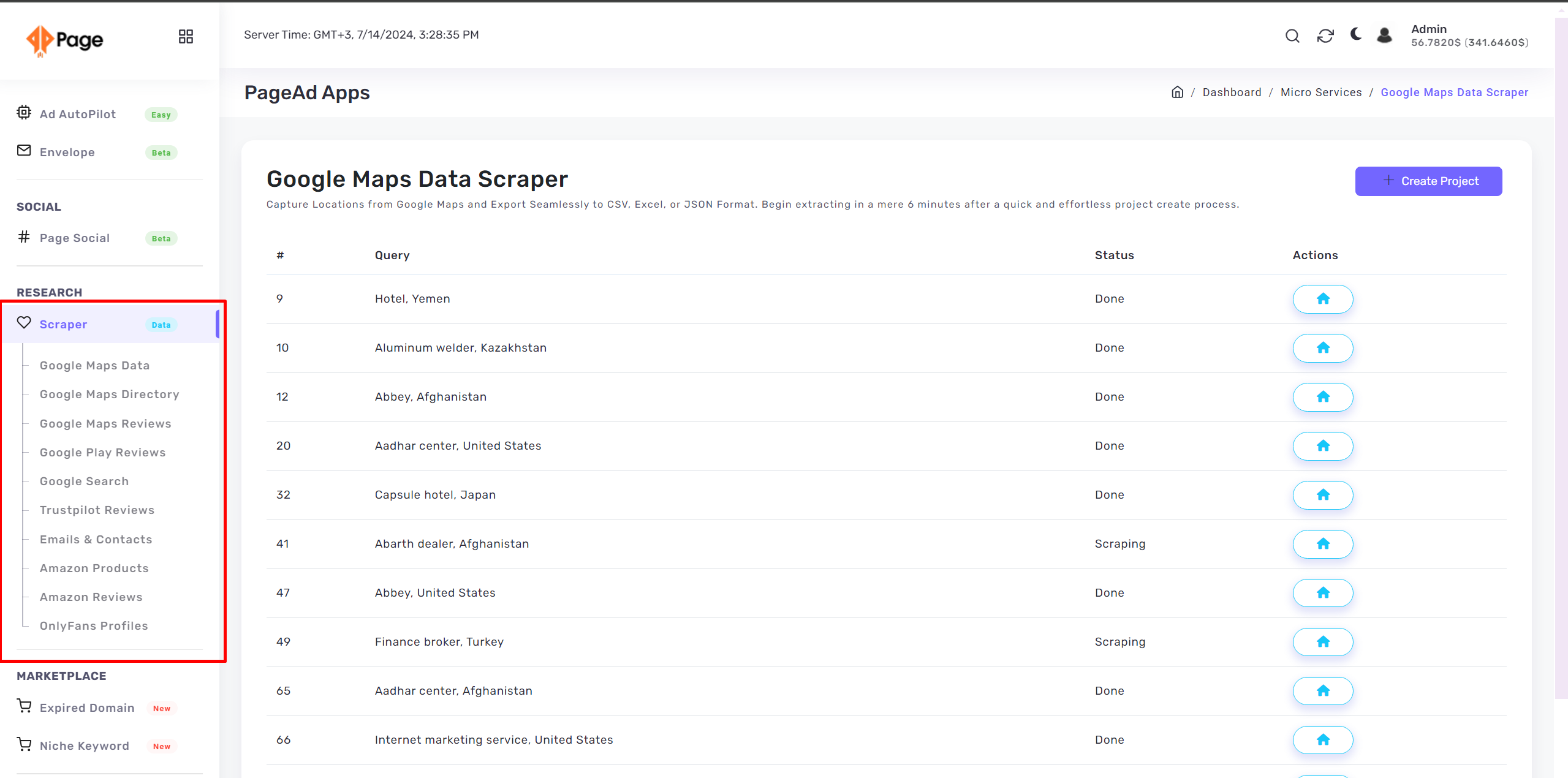Click the page vertical scrollbar
Viewport: 1568px width, 778px height.
[x=1561, y=358]
